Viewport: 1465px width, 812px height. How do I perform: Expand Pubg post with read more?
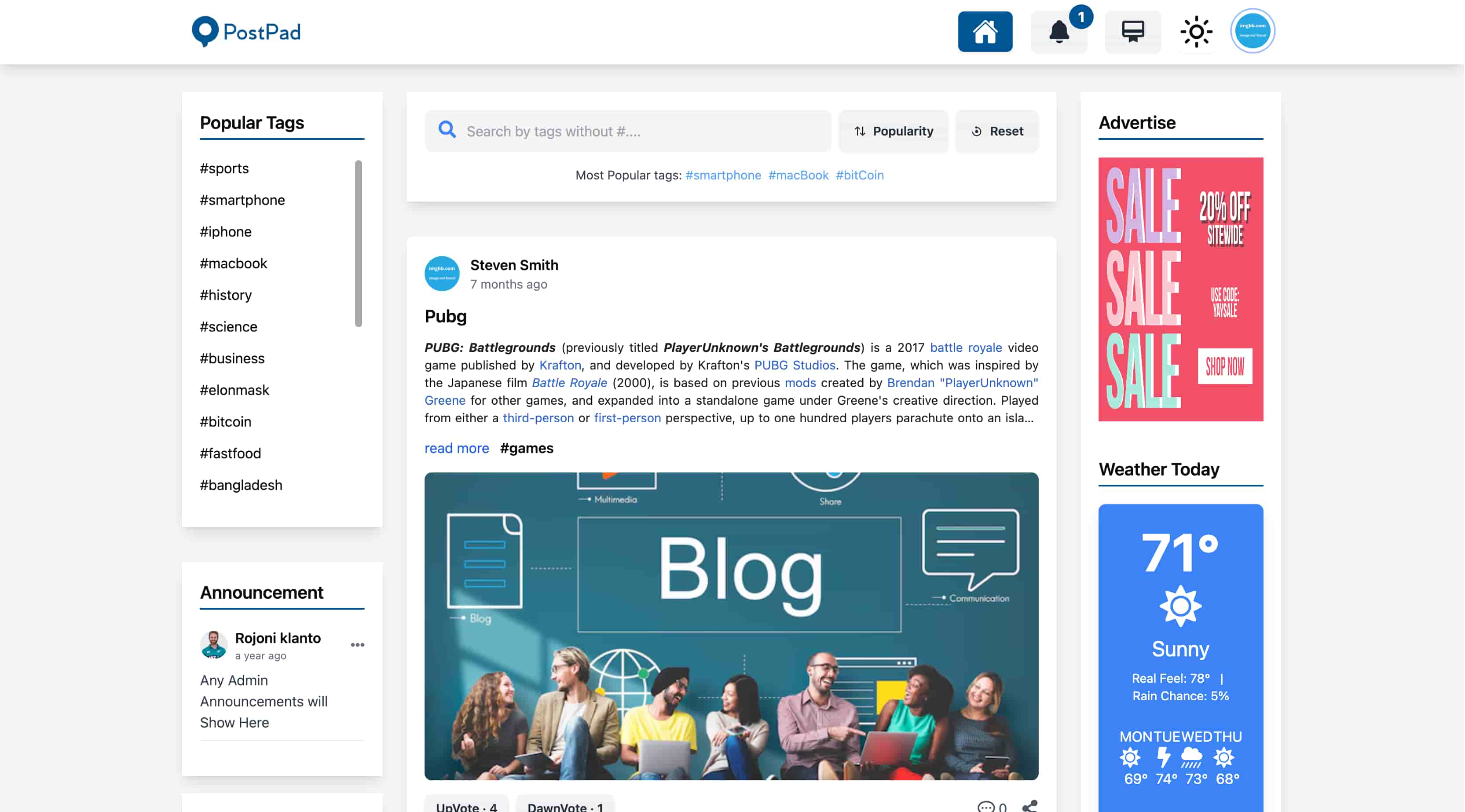tap(457, 448)
